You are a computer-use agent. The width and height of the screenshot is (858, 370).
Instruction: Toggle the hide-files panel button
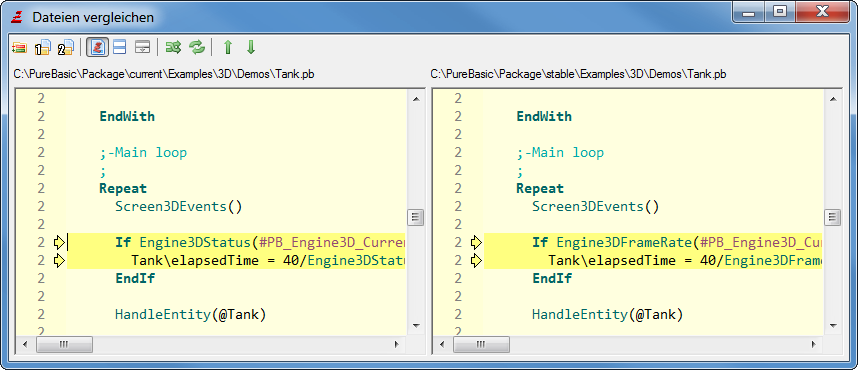click(x=142, y=48)
